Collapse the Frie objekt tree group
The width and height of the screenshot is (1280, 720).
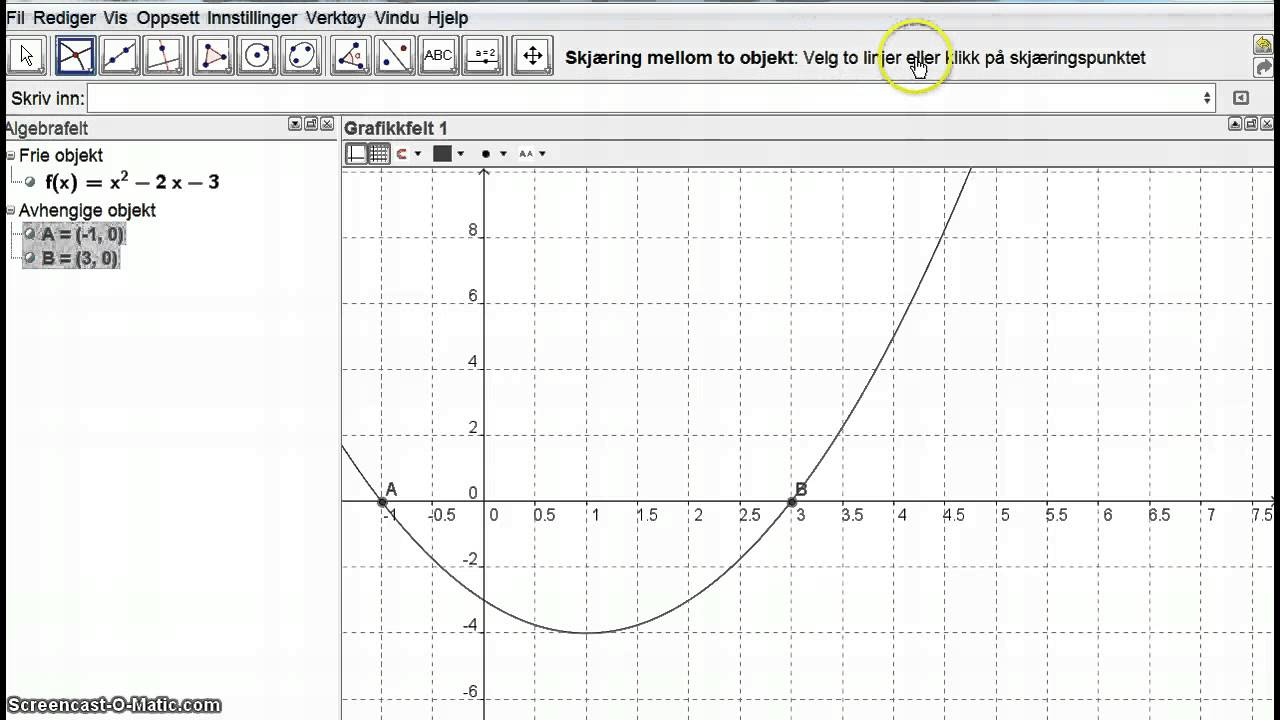click(x=11, y=156)
